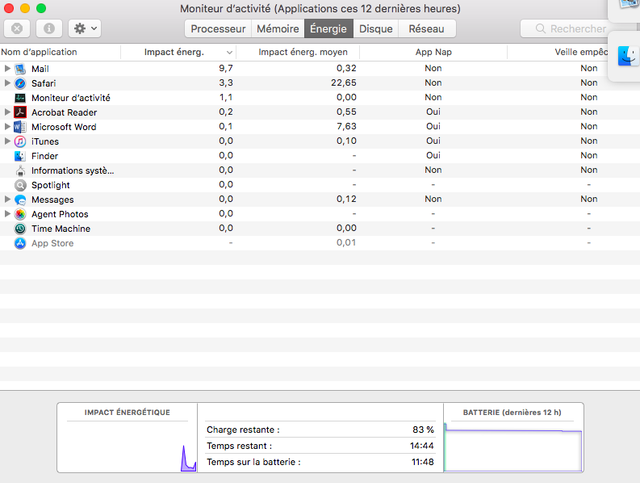Viewport: 640px width, 483px height.
Task: Select the Énergie tab
Action: [329, 29]
